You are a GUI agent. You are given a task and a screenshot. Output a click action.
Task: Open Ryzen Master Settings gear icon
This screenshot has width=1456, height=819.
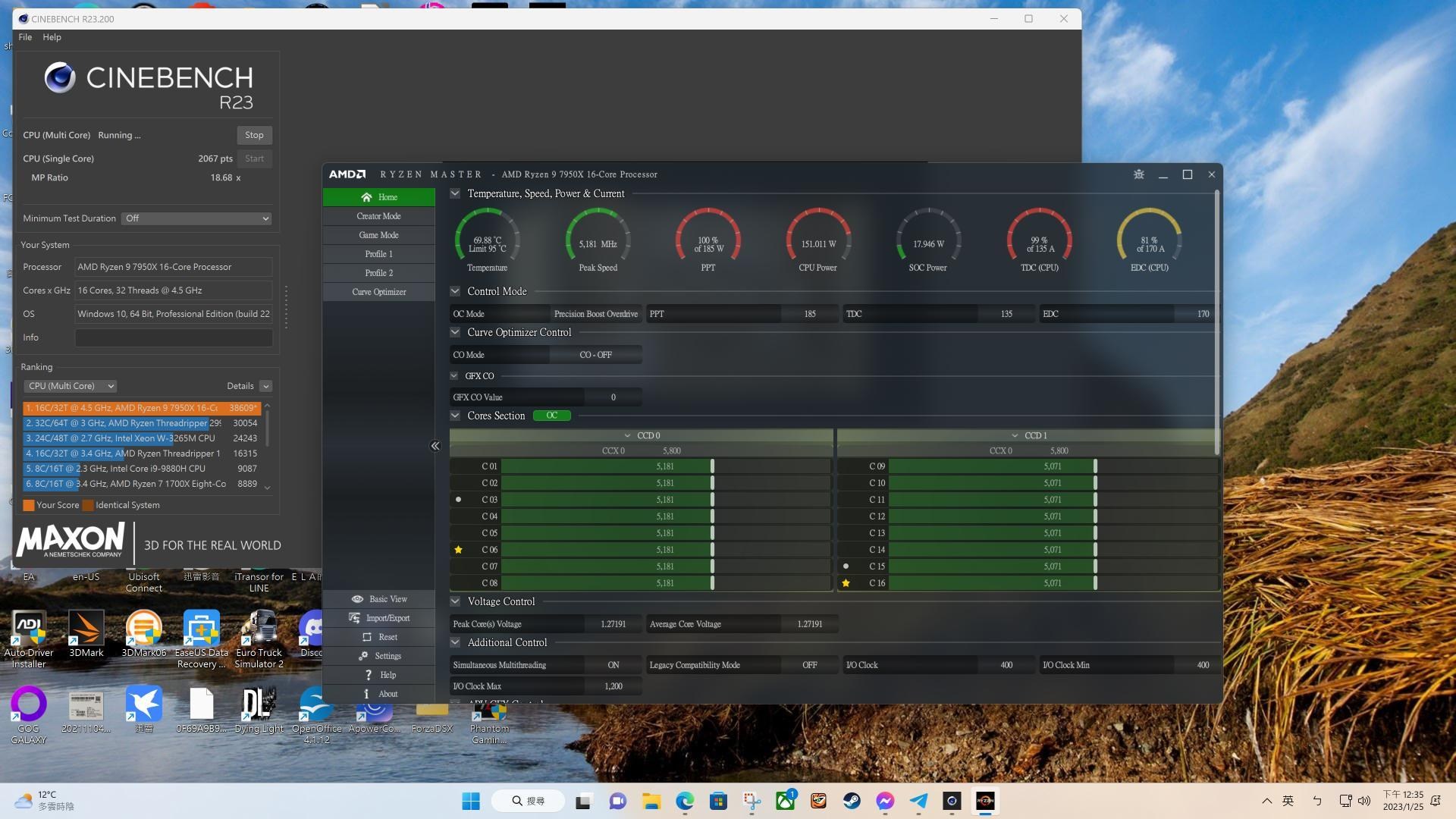[x=364, y=656]
